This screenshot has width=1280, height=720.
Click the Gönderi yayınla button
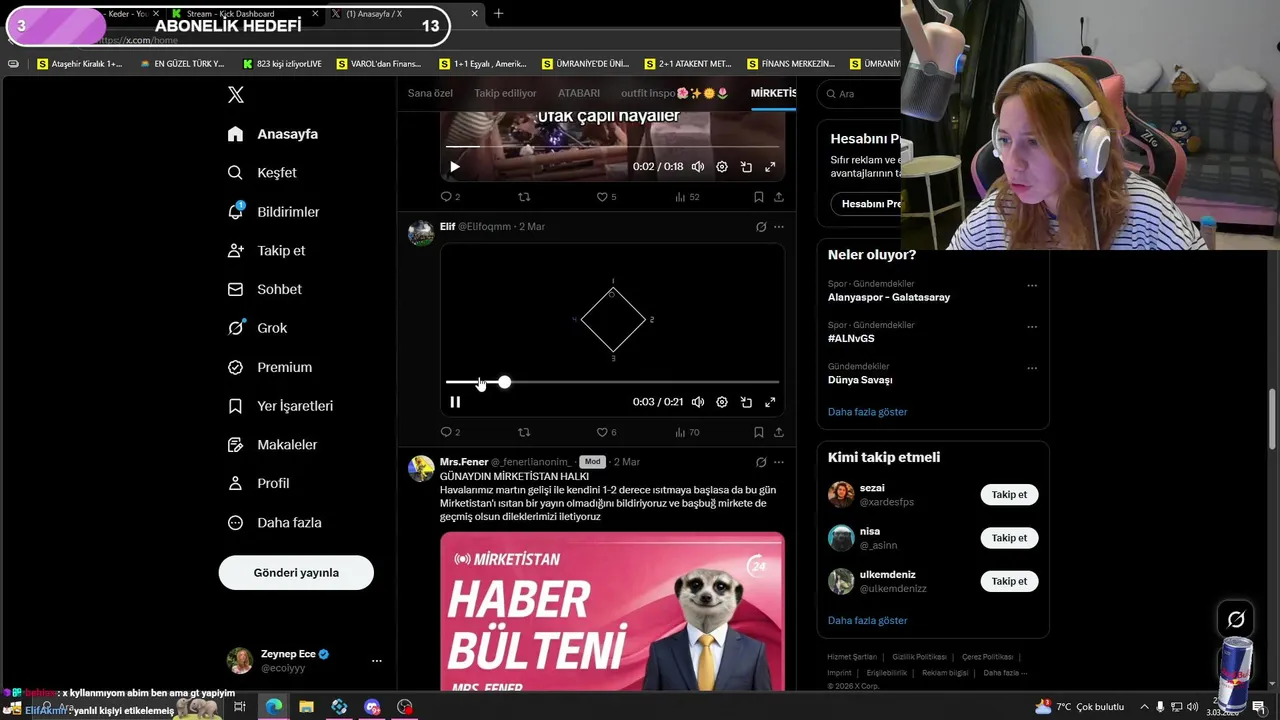(x=296, y=573)
